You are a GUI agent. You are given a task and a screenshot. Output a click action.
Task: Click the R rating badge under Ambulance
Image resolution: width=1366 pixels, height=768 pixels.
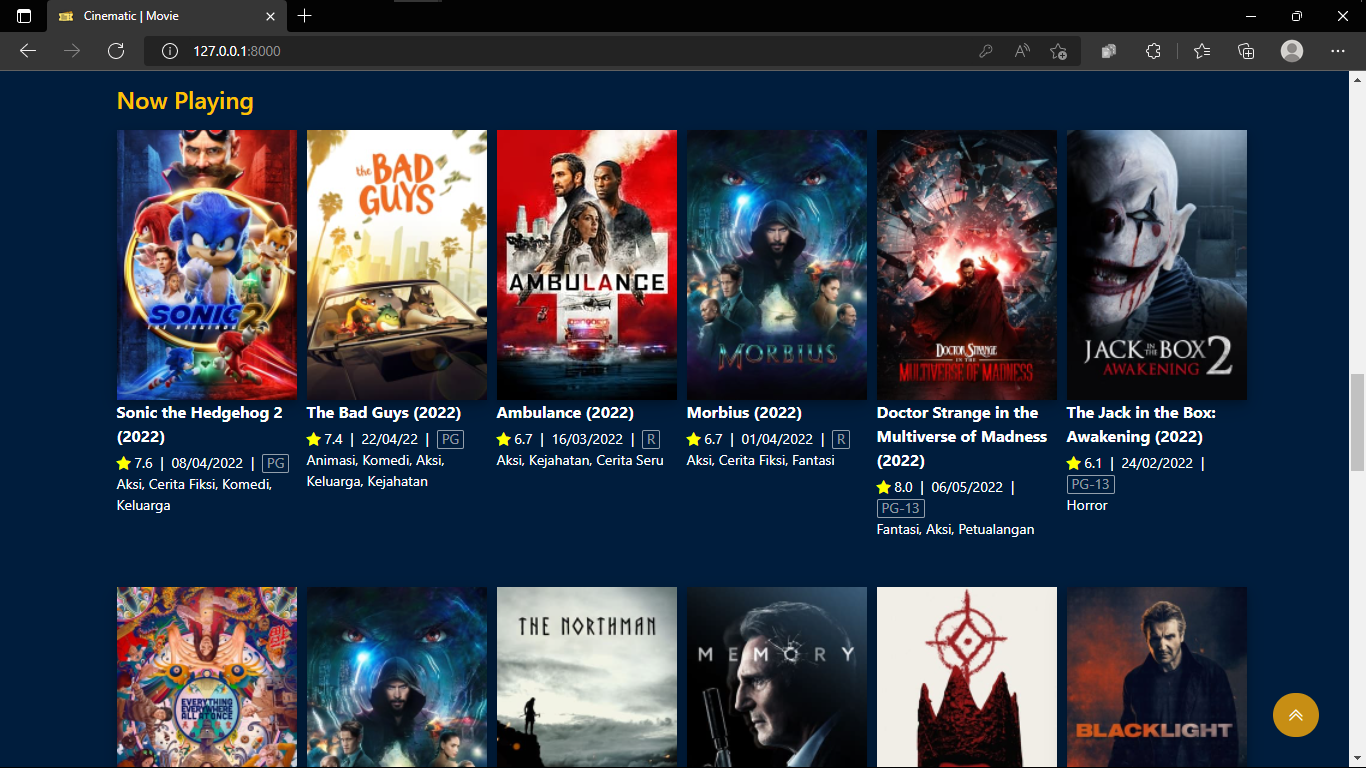click(x=651, y=439)
